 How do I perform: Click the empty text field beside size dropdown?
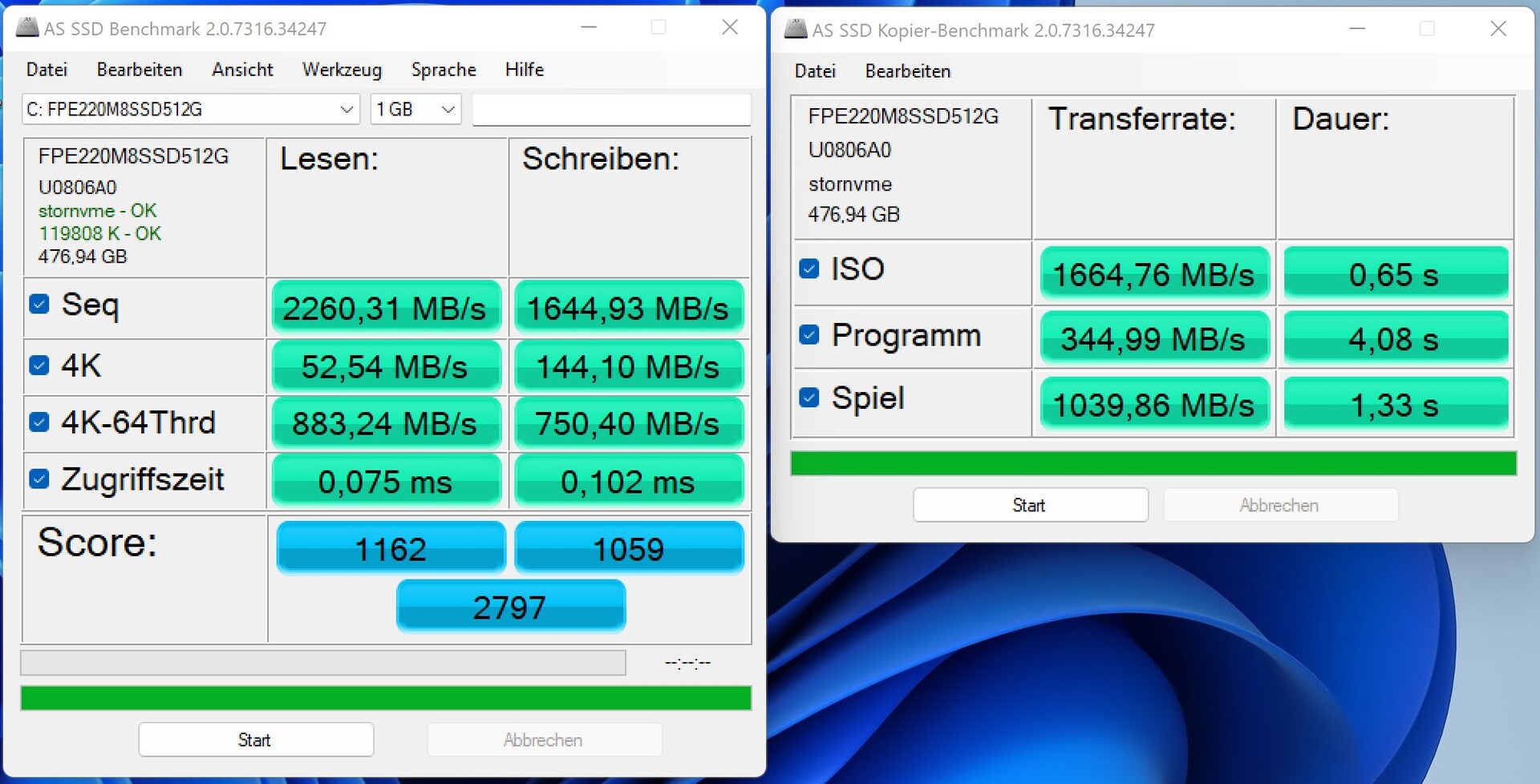[x=611, y=110]
